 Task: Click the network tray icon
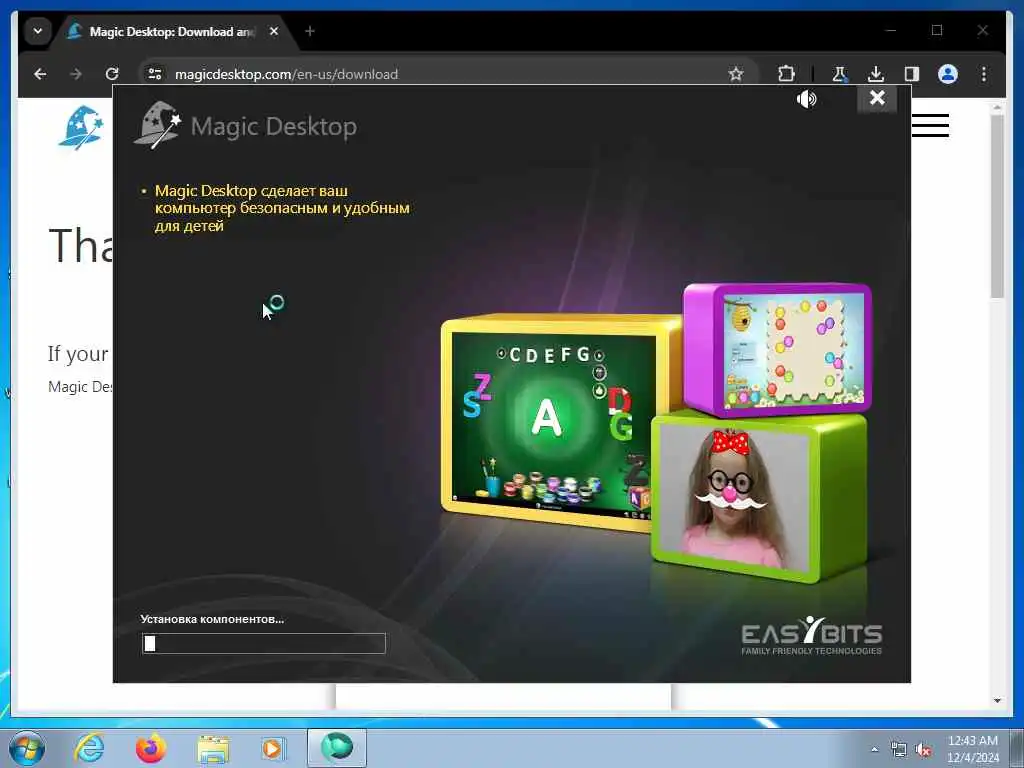(899, 750)
